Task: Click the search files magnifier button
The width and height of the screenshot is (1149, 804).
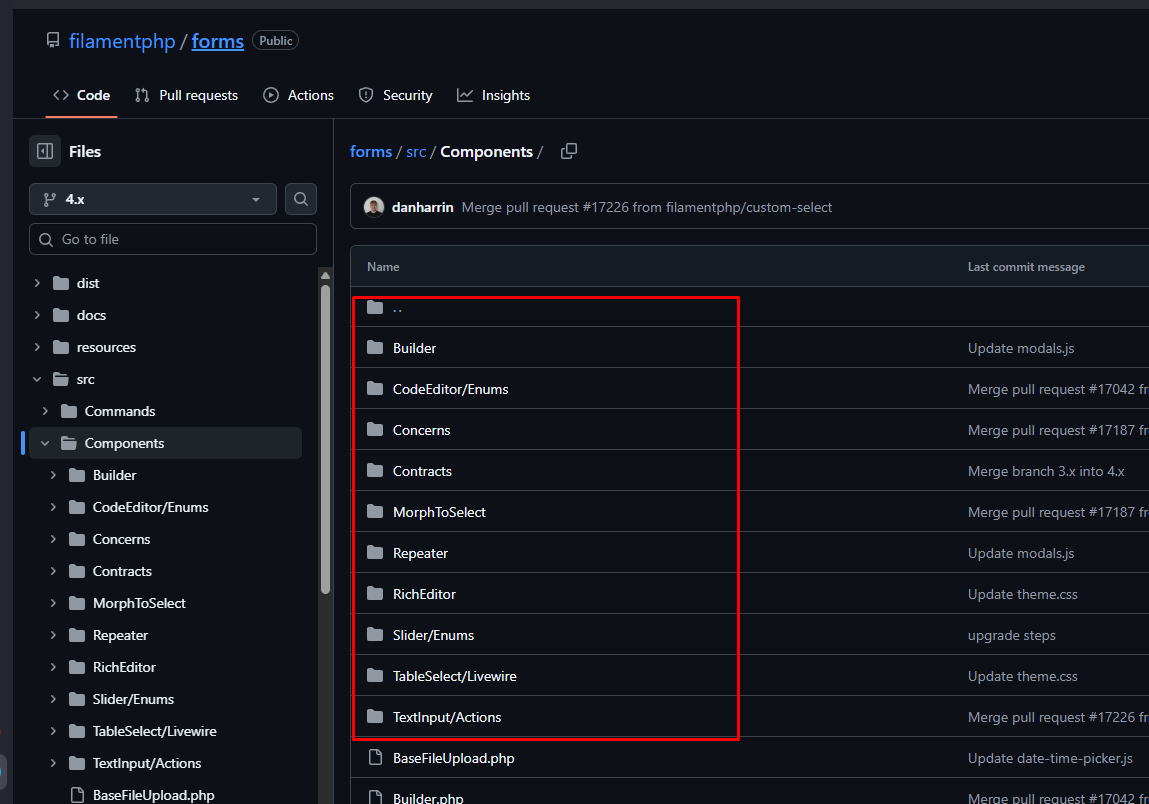Action: click(300, 199)
